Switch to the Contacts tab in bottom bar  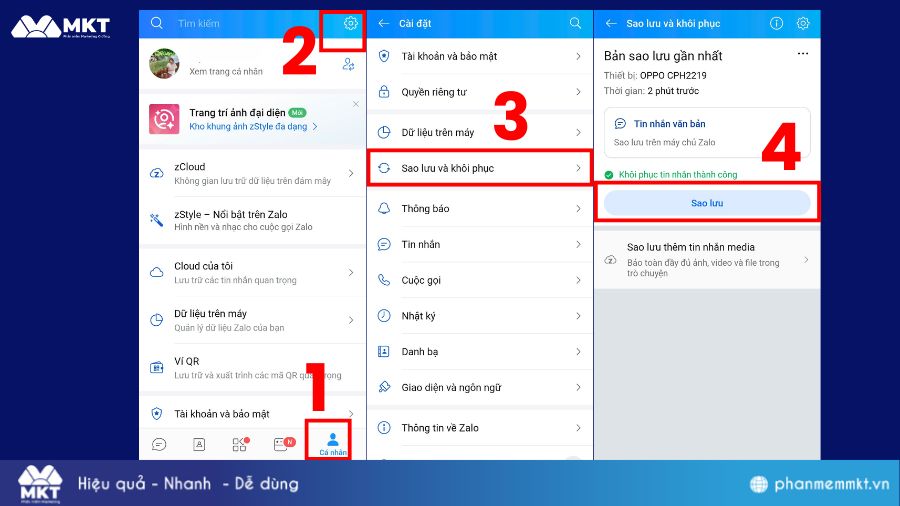click(x=199, y=444)
